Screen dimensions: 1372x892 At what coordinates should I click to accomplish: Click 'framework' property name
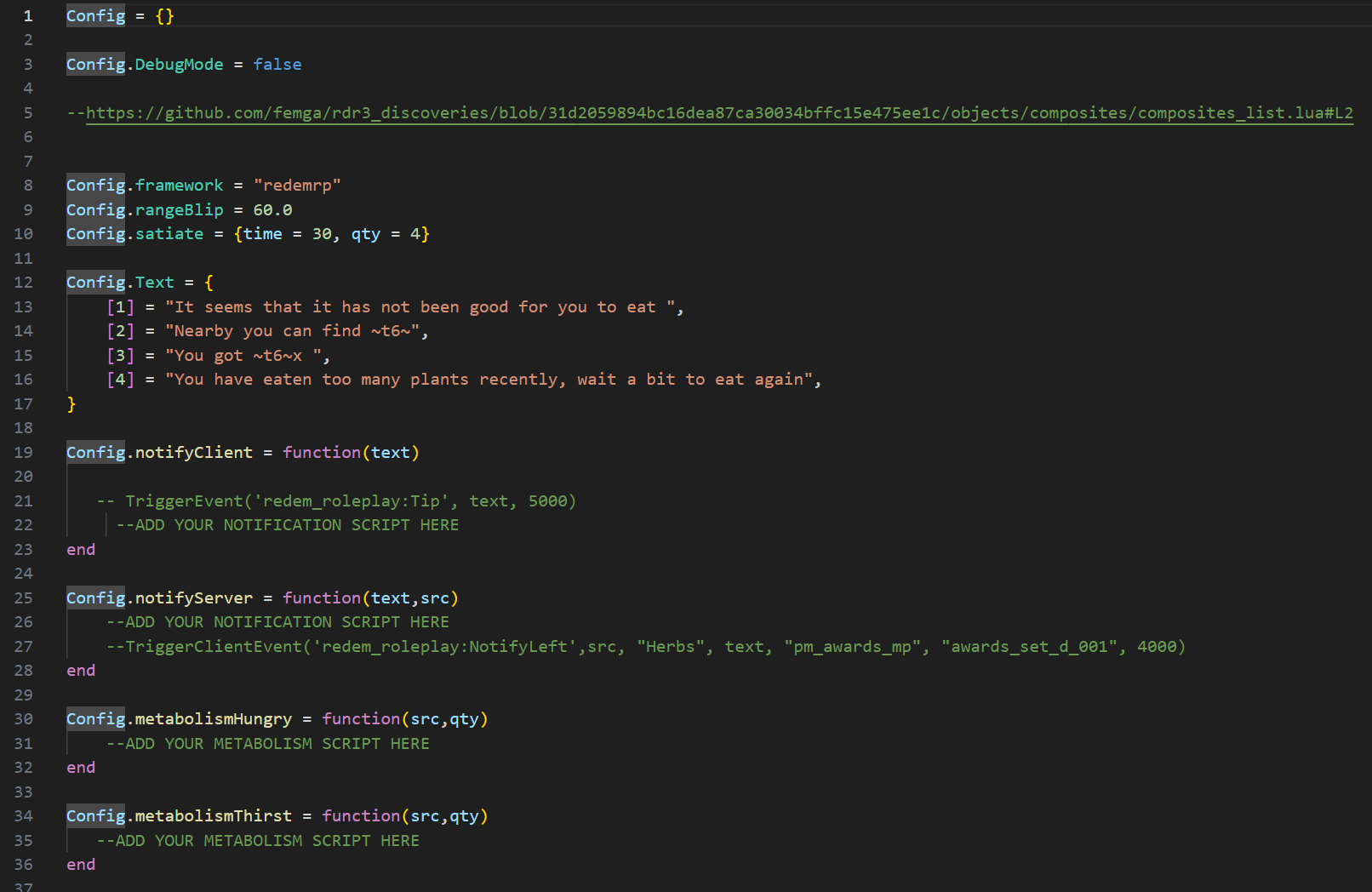coord(179,186)
